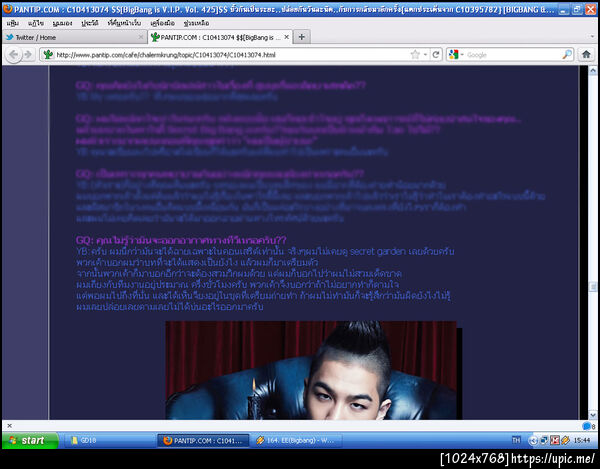Click the Twitter bird icon on the tab
600x469 pixels.
(x=10, y=37)
